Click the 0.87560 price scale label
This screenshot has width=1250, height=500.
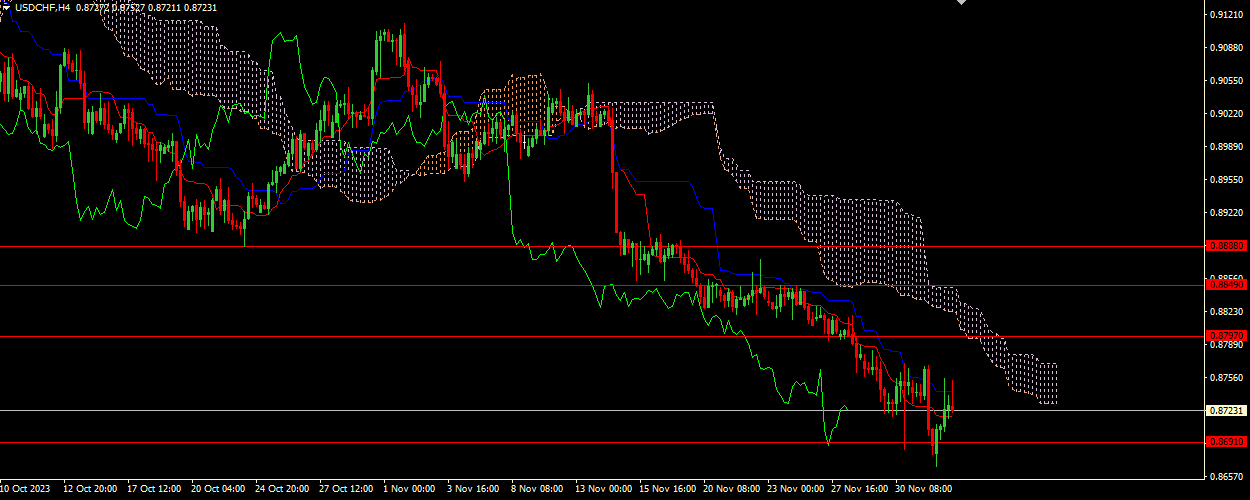click(1226, 378)
